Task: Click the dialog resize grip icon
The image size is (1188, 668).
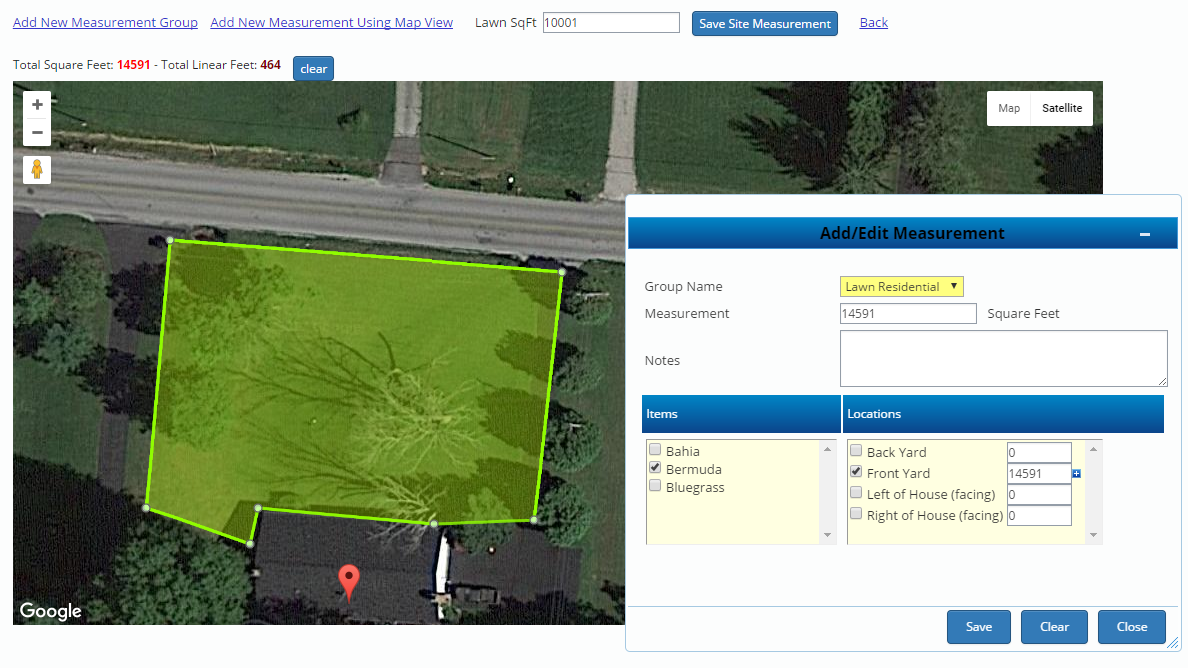Action: 1173,644
